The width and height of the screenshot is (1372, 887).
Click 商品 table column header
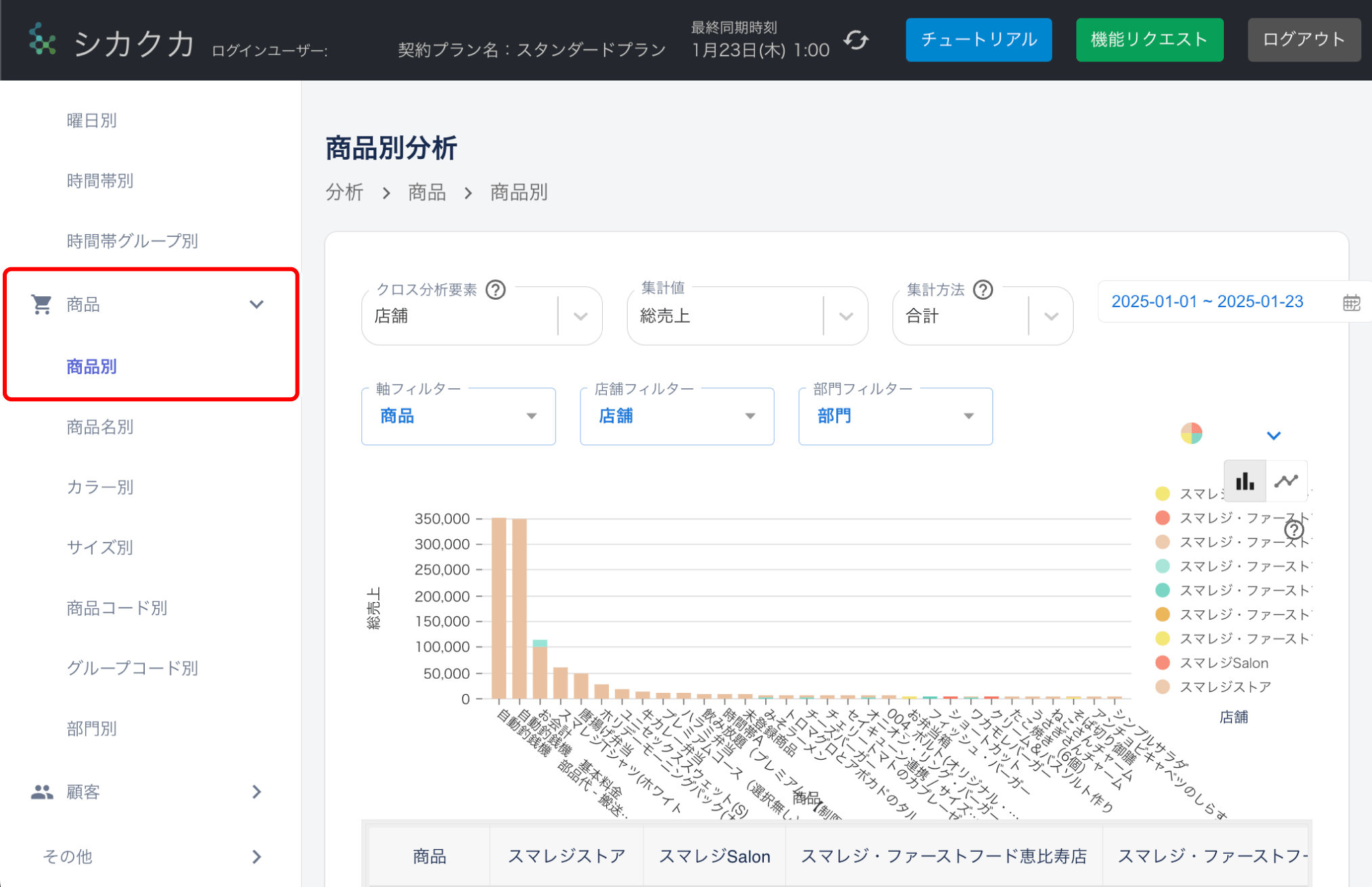click(430, 857)
